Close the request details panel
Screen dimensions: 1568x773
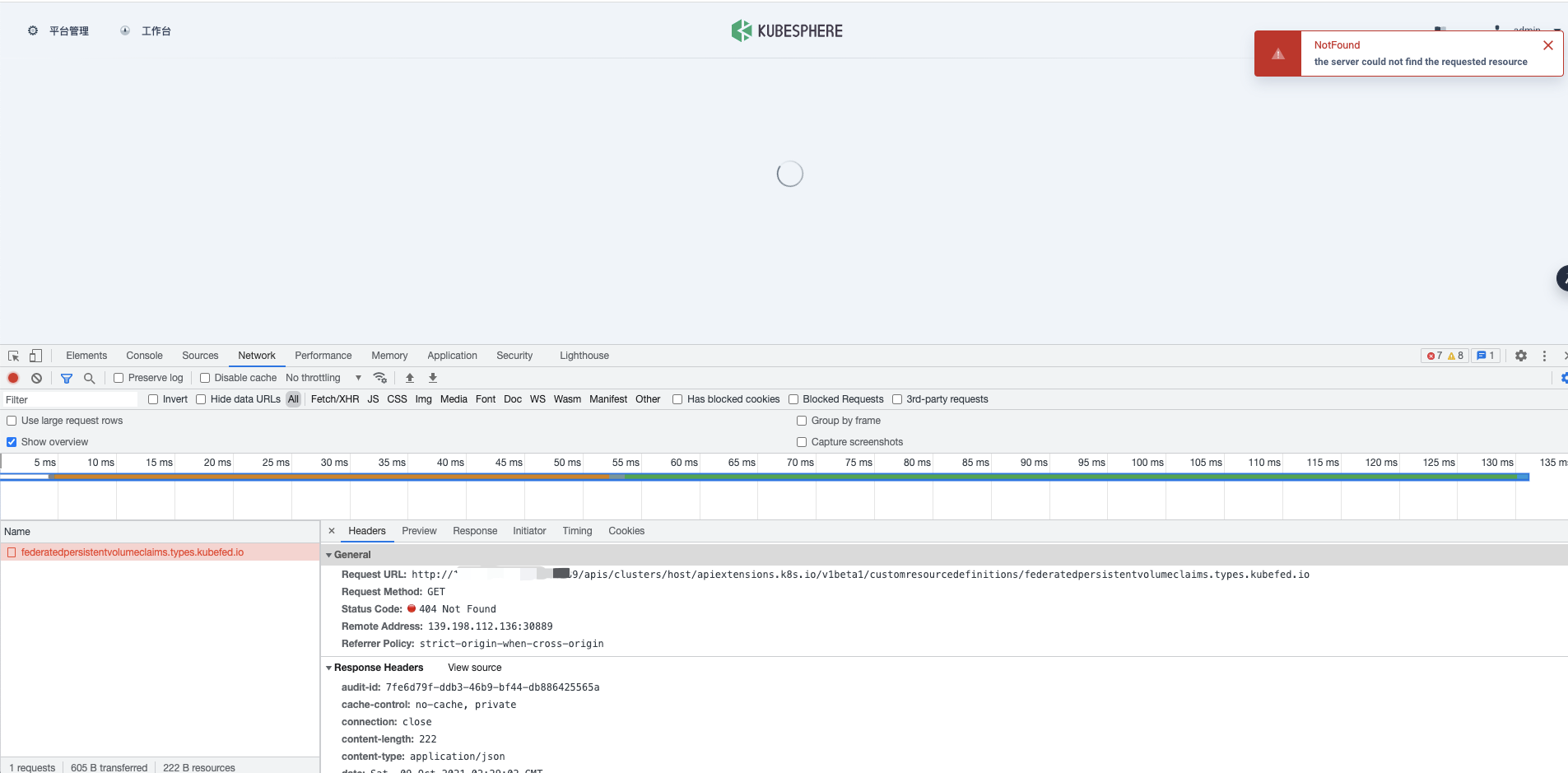tap(332, 531)
